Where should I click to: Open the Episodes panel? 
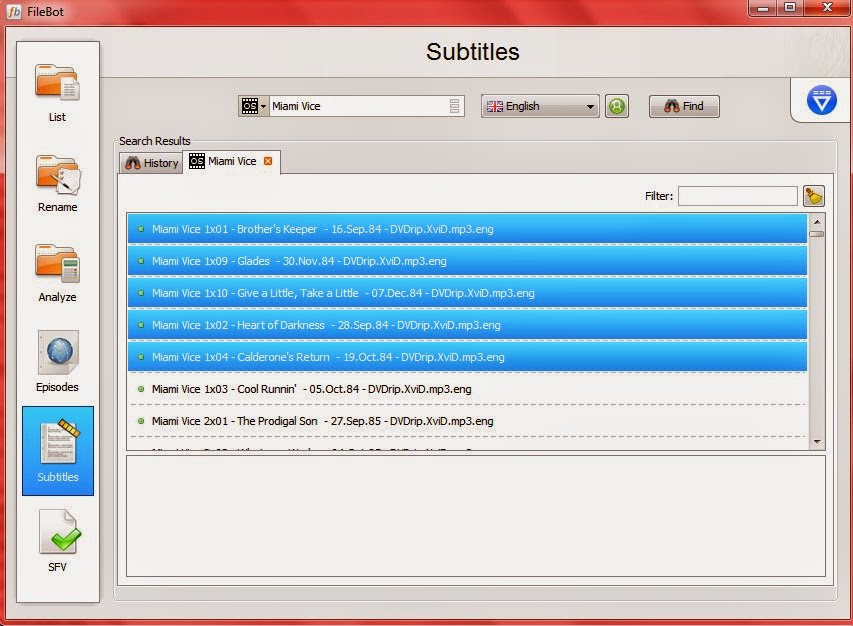pyautogui.click(x=57, y=362)
